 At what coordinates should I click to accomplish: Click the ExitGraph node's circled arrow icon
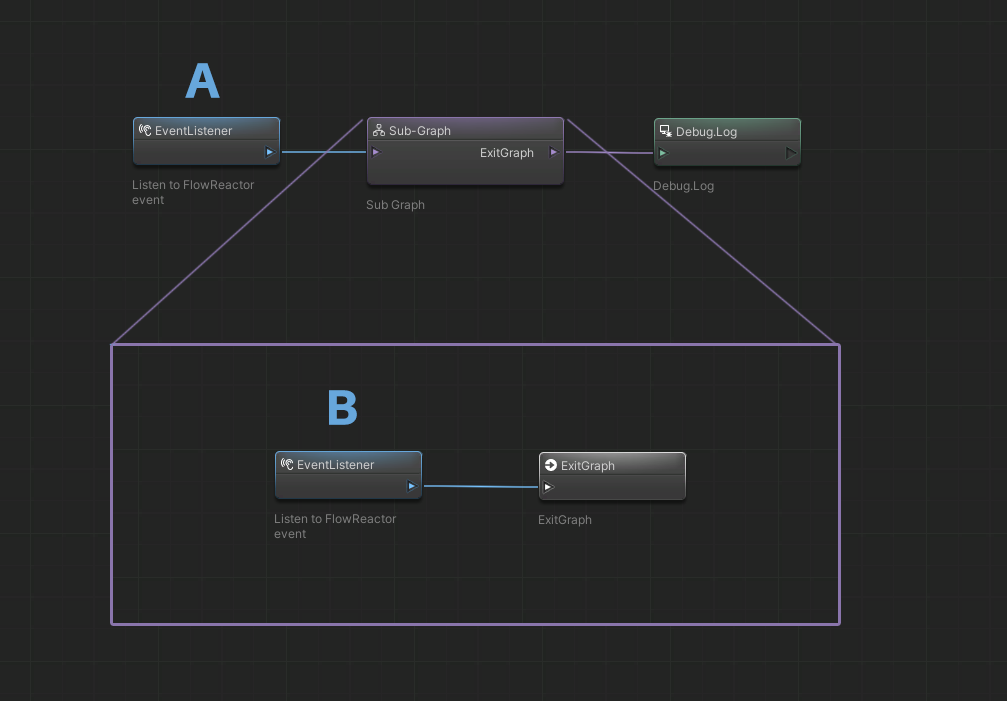coord(550,465)
